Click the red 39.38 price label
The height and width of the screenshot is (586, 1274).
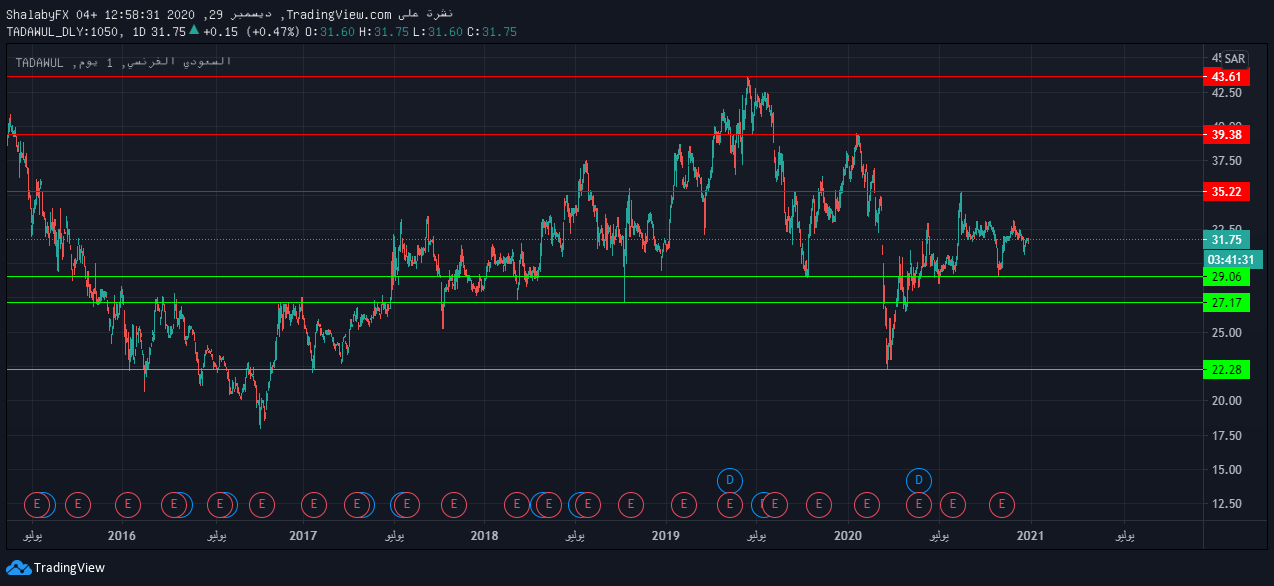point(1226,135)
